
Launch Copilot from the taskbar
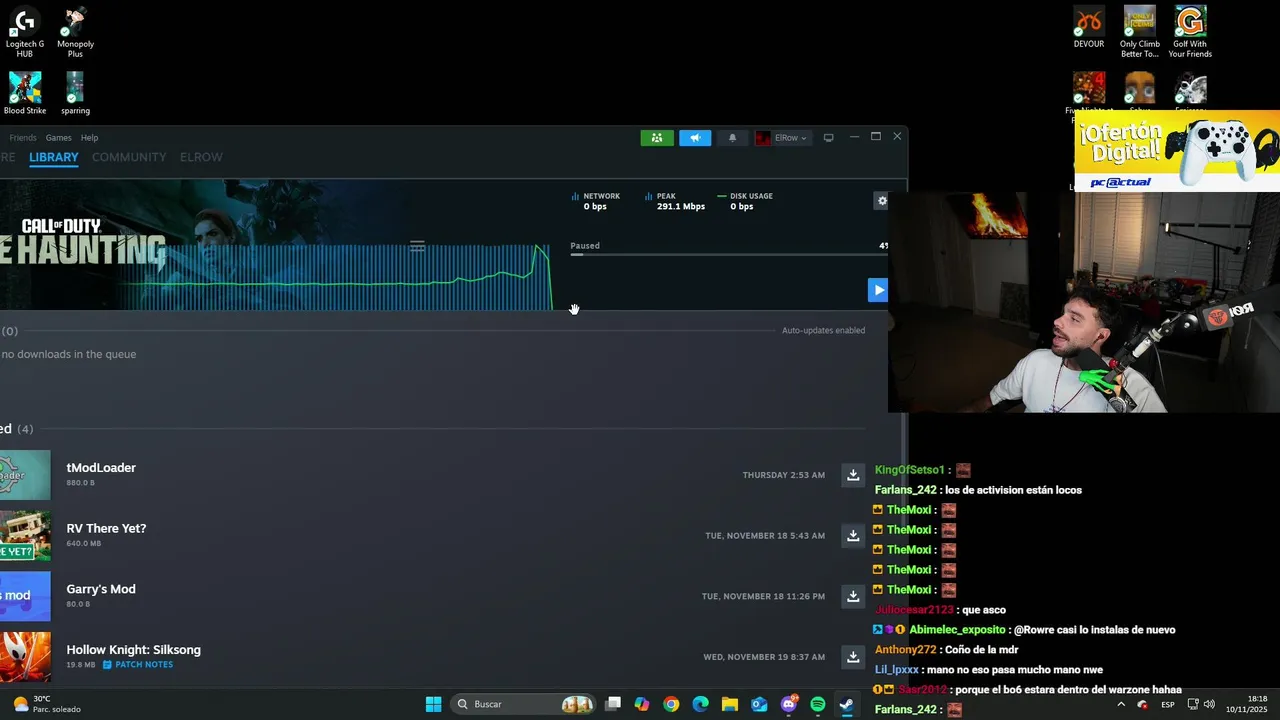point(642,704)
